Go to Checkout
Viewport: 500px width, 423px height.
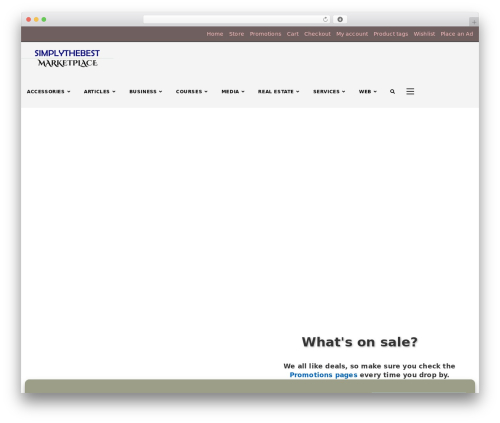click(317, 34)
